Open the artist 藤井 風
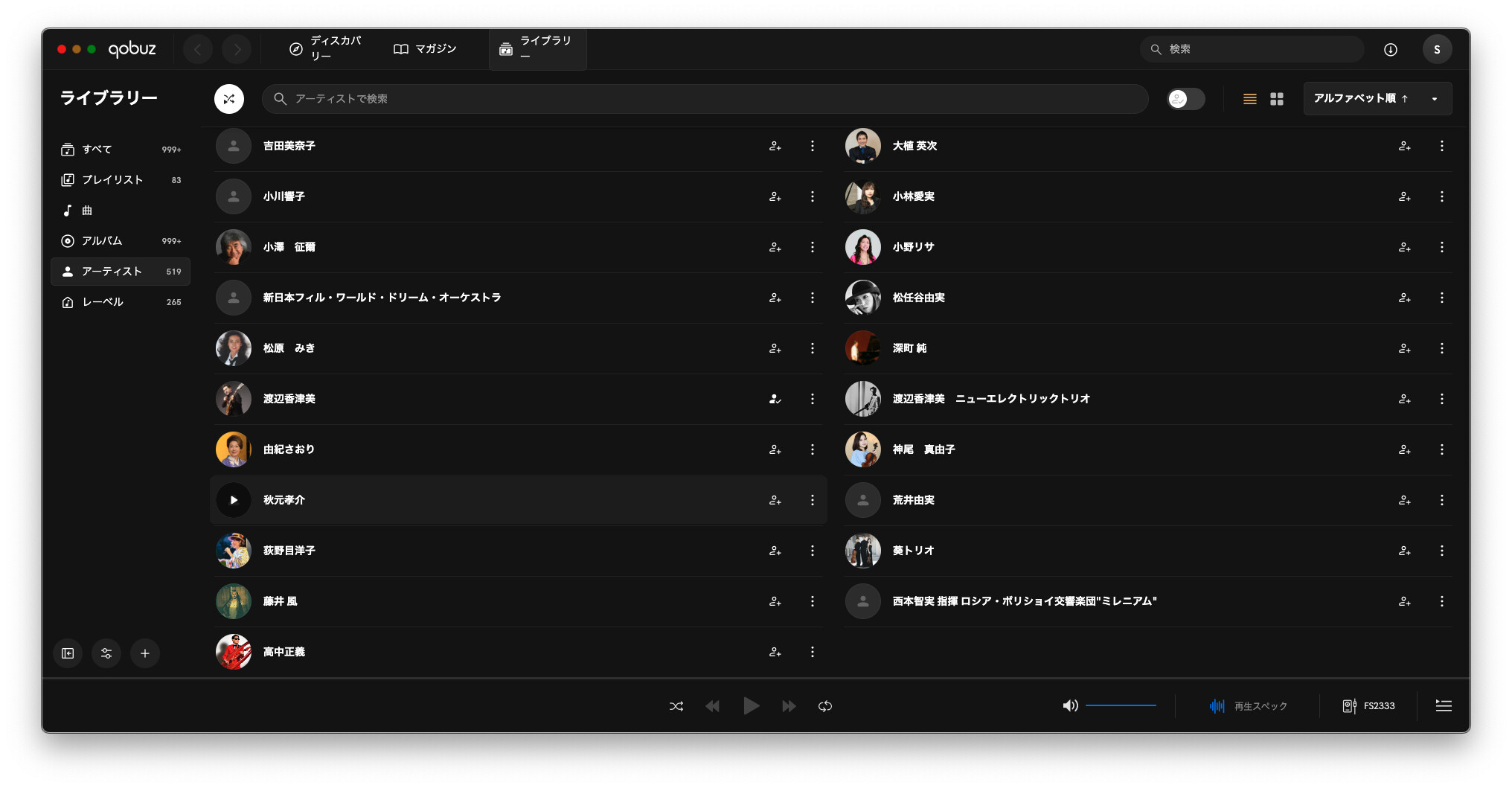 [x=281, y=601]
